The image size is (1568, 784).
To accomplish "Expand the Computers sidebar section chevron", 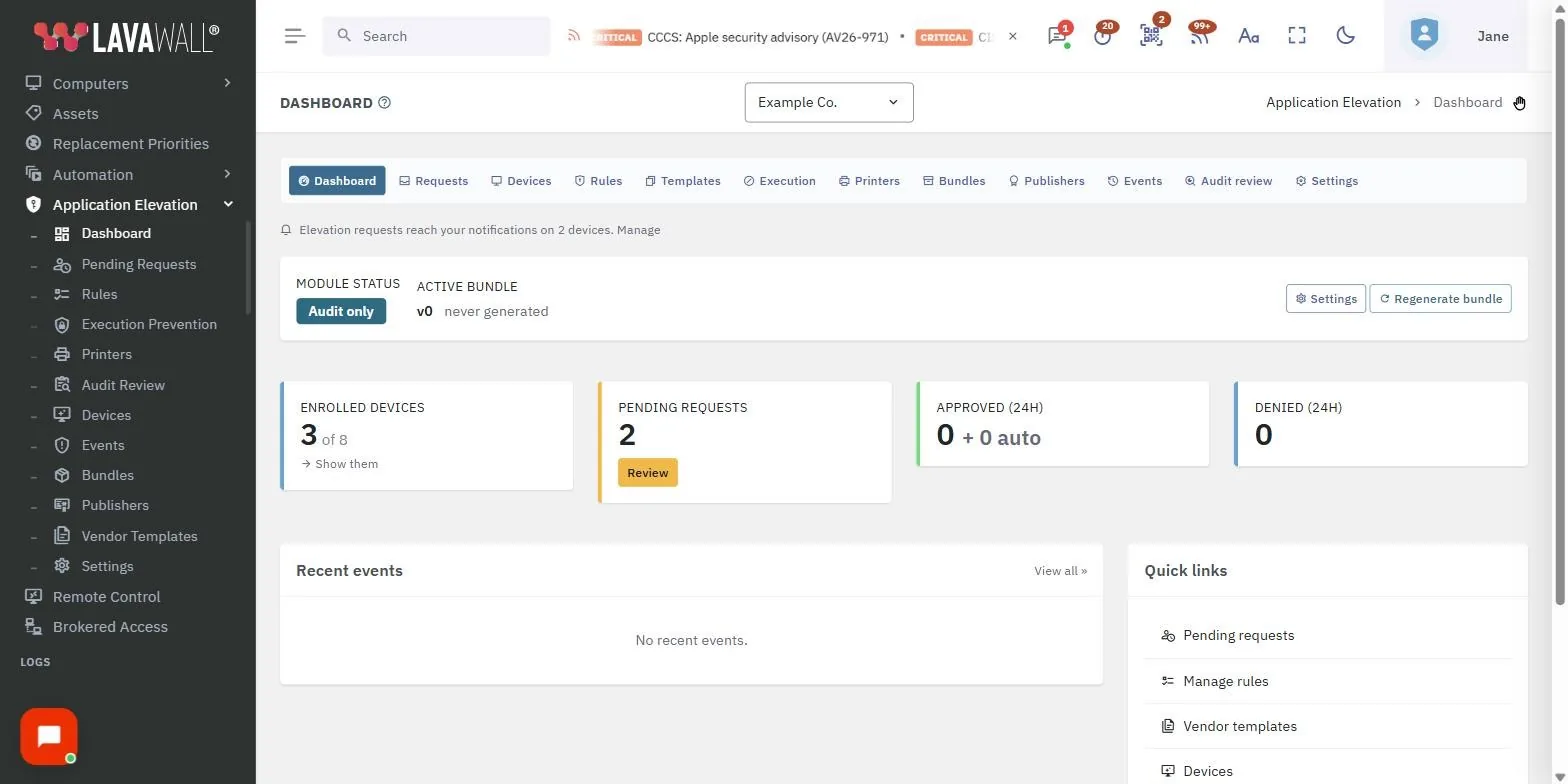I will [227, 83].
